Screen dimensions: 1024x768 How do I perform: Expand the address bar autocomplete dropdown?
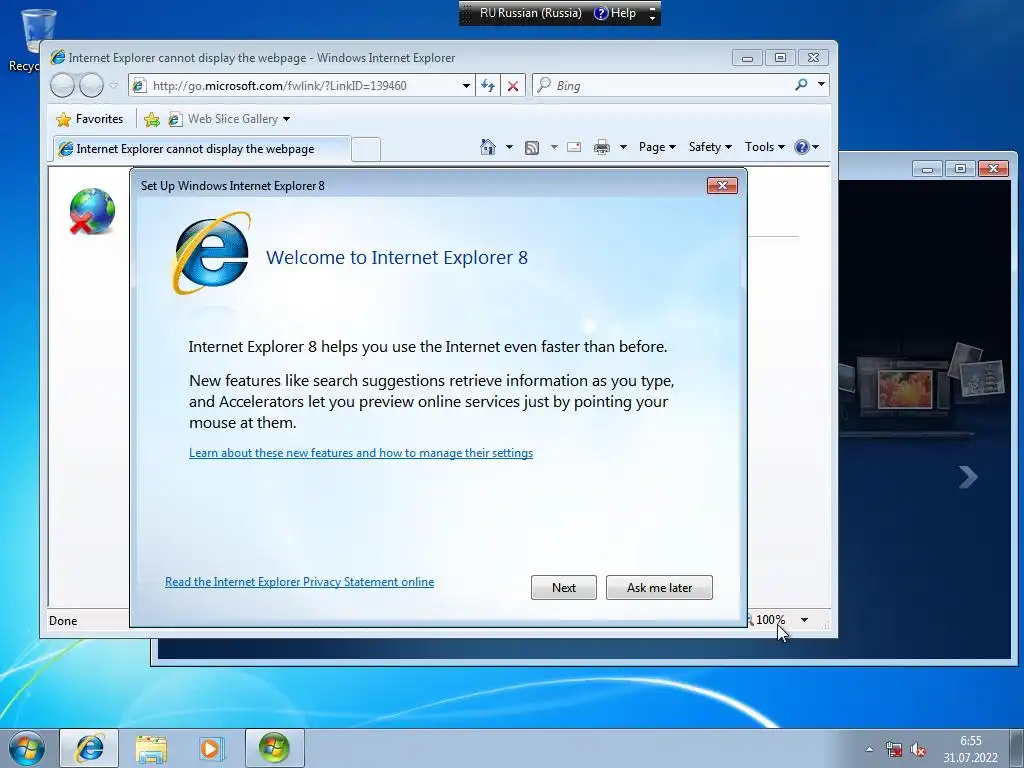[x=466, y=86]
